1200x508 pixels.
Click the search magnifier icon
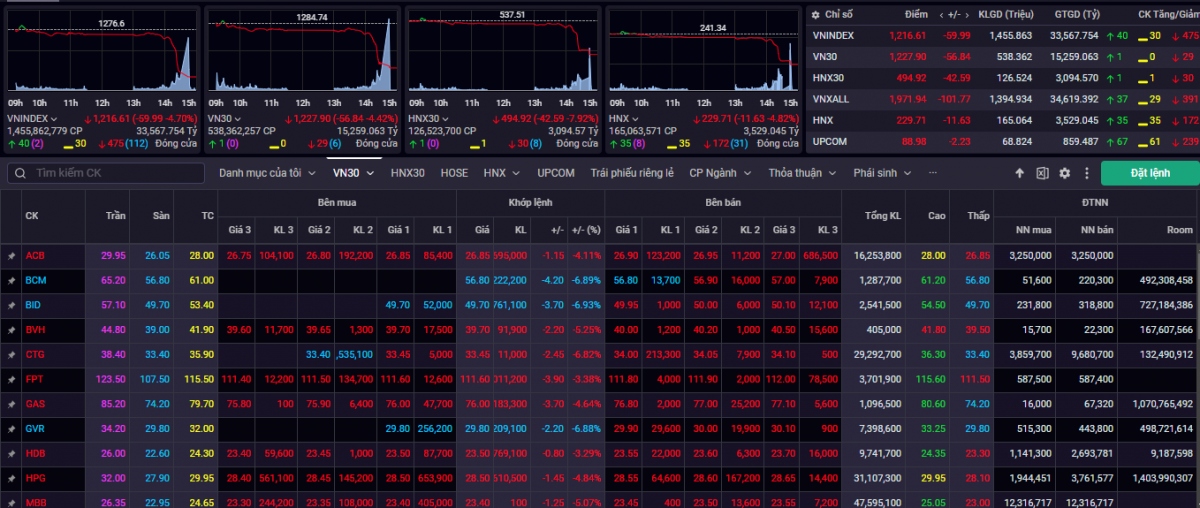click(x=21, y=173)
